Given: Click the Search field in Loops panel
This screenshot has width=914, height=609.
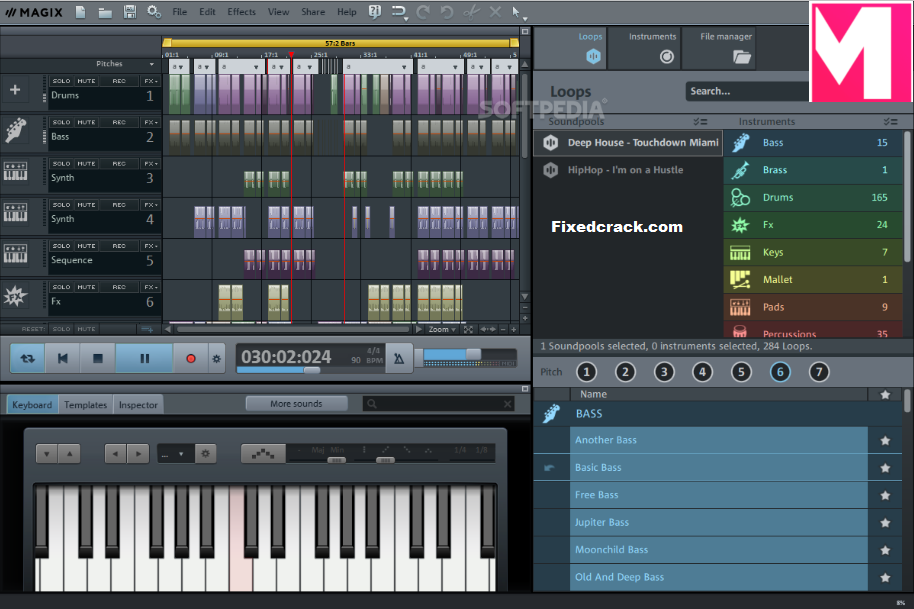Looking at the screenshot, I should tap(747, 91).
